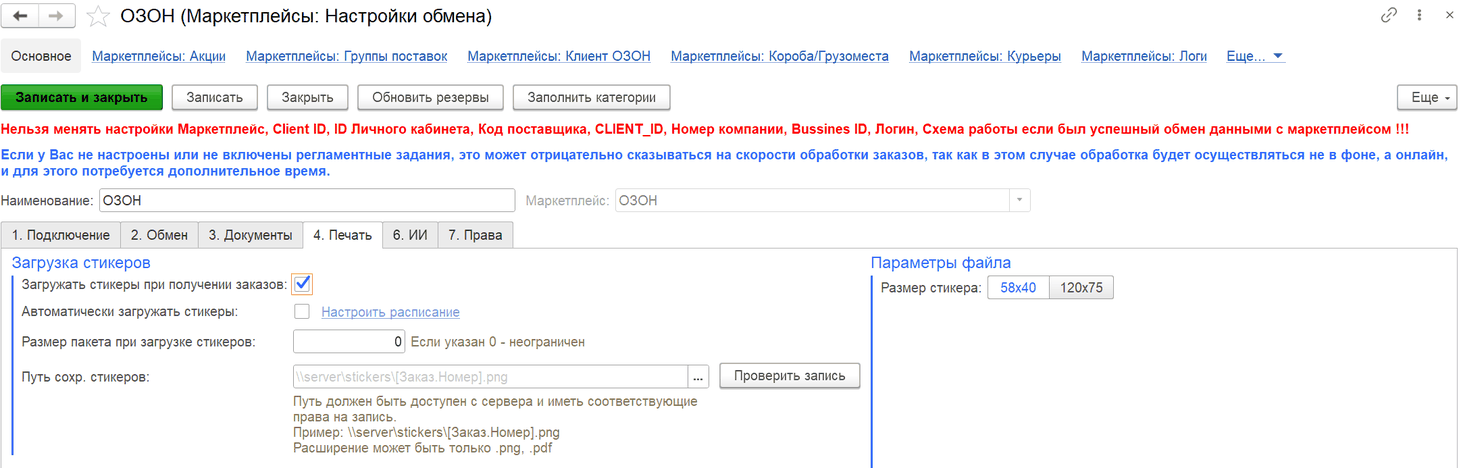Screen dimensions: 1461x468
Task: Click the Наименование input field
Action: (x=306, y=200)
